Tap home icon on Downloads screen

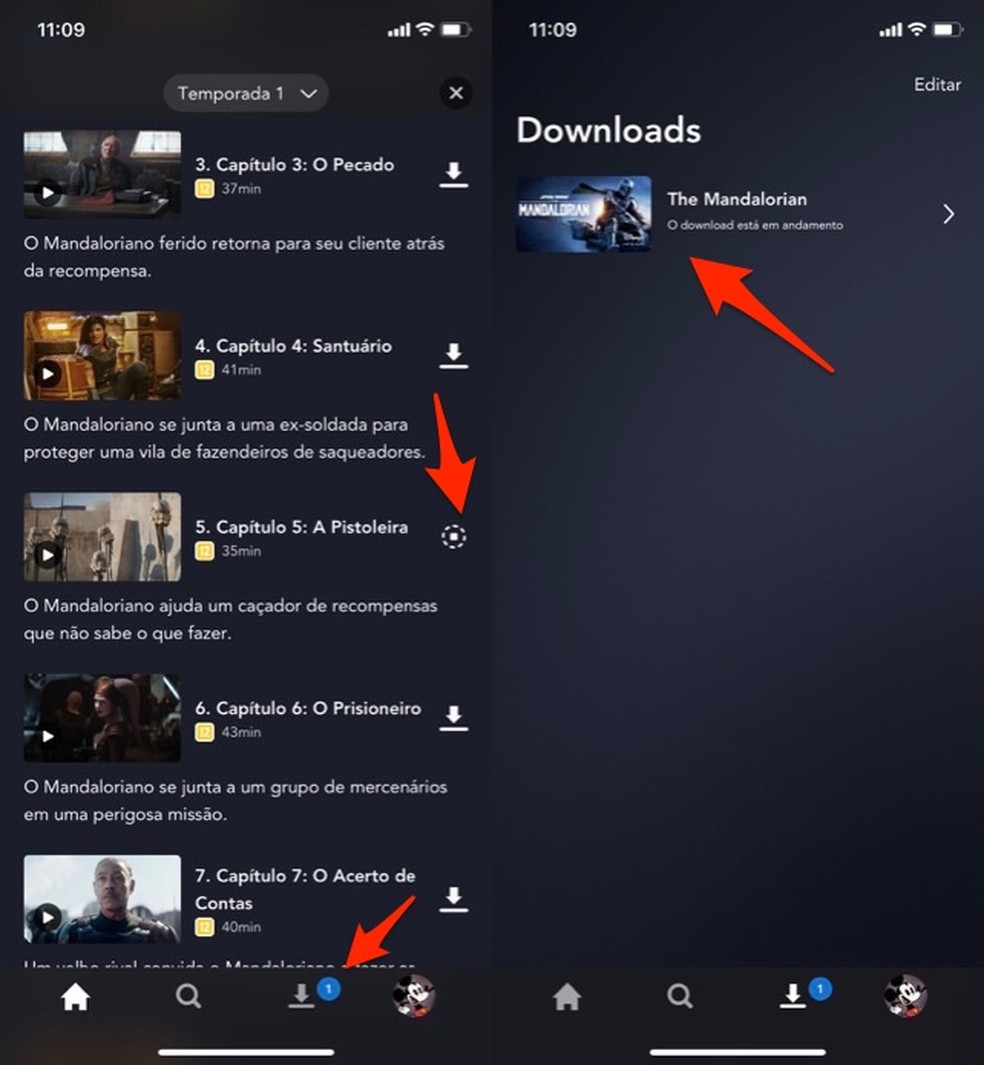(567, 995)
